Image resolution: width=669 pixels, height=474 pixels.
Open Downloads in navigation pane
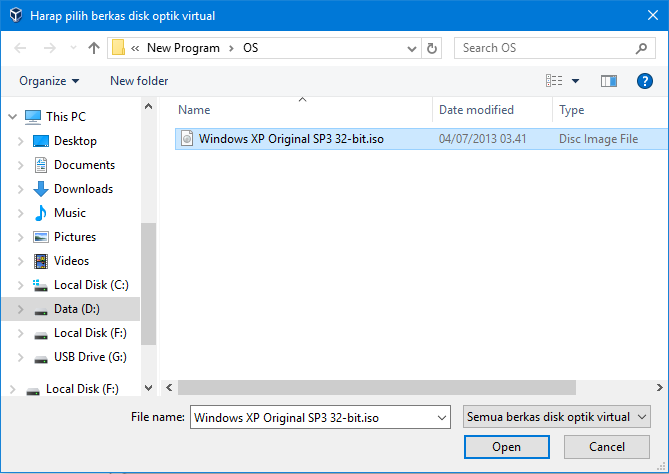pos(84,189)
